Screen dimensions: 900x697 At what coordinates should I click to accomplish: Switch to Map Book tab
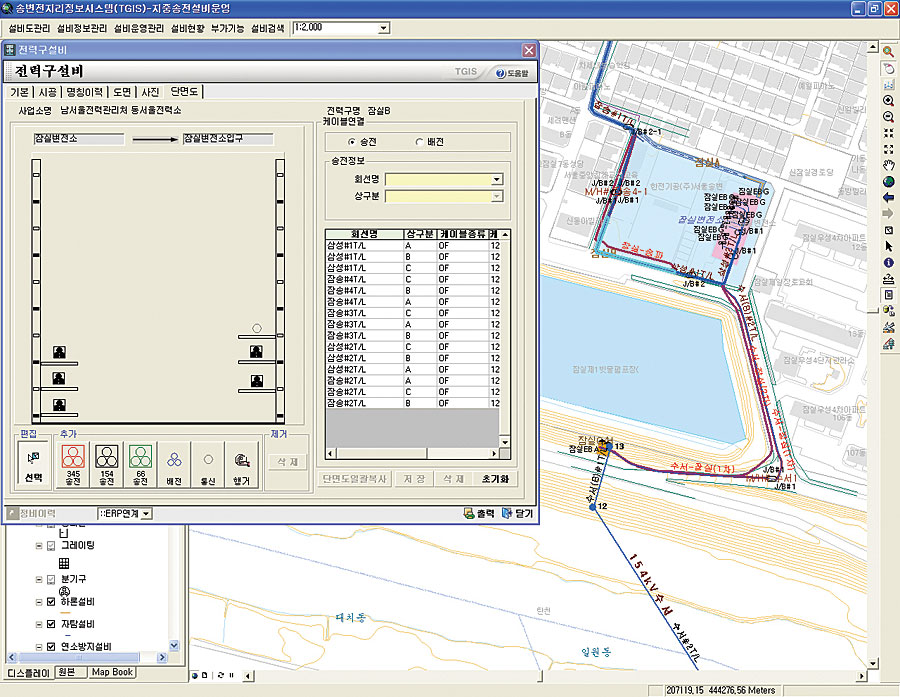[x=112, y=672]
